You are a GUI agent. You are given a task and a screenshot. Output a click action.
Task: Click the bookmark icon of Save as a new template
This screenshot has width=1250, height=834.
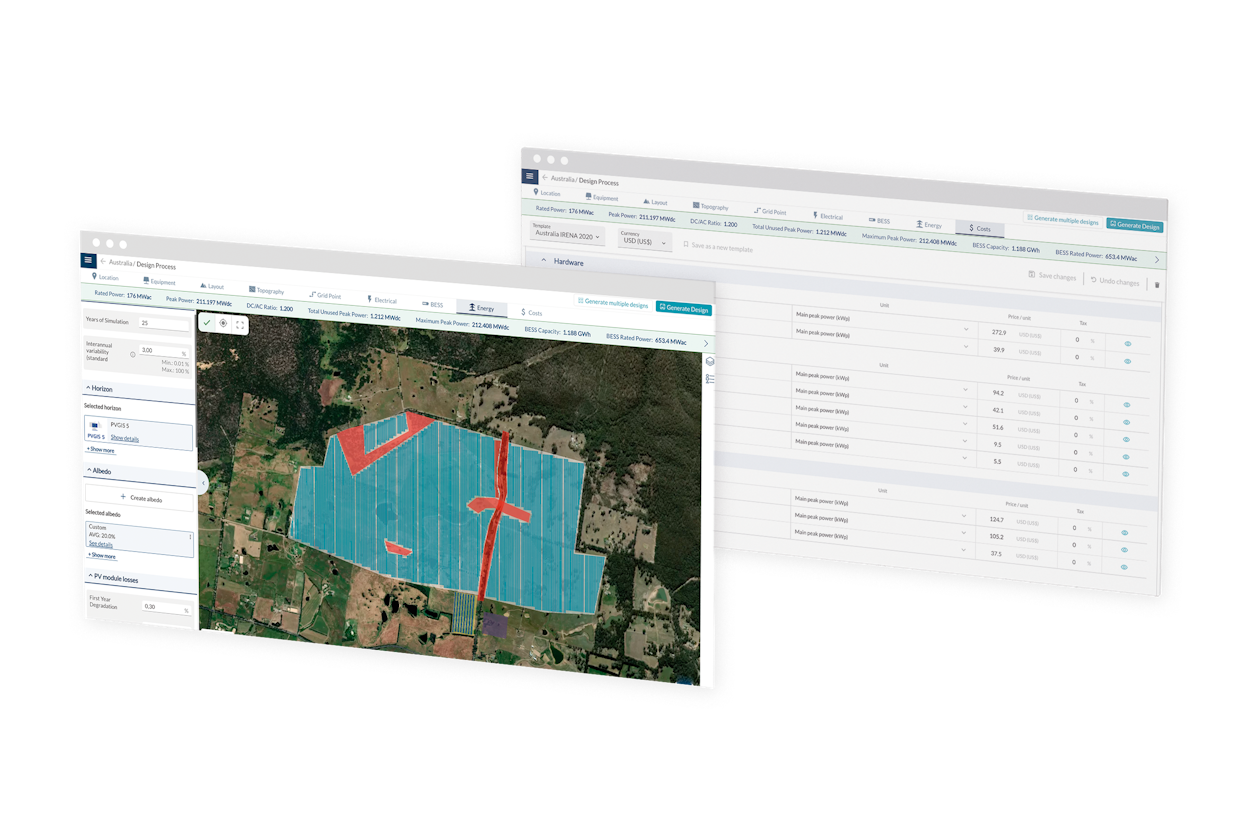[x=686, y=244]
